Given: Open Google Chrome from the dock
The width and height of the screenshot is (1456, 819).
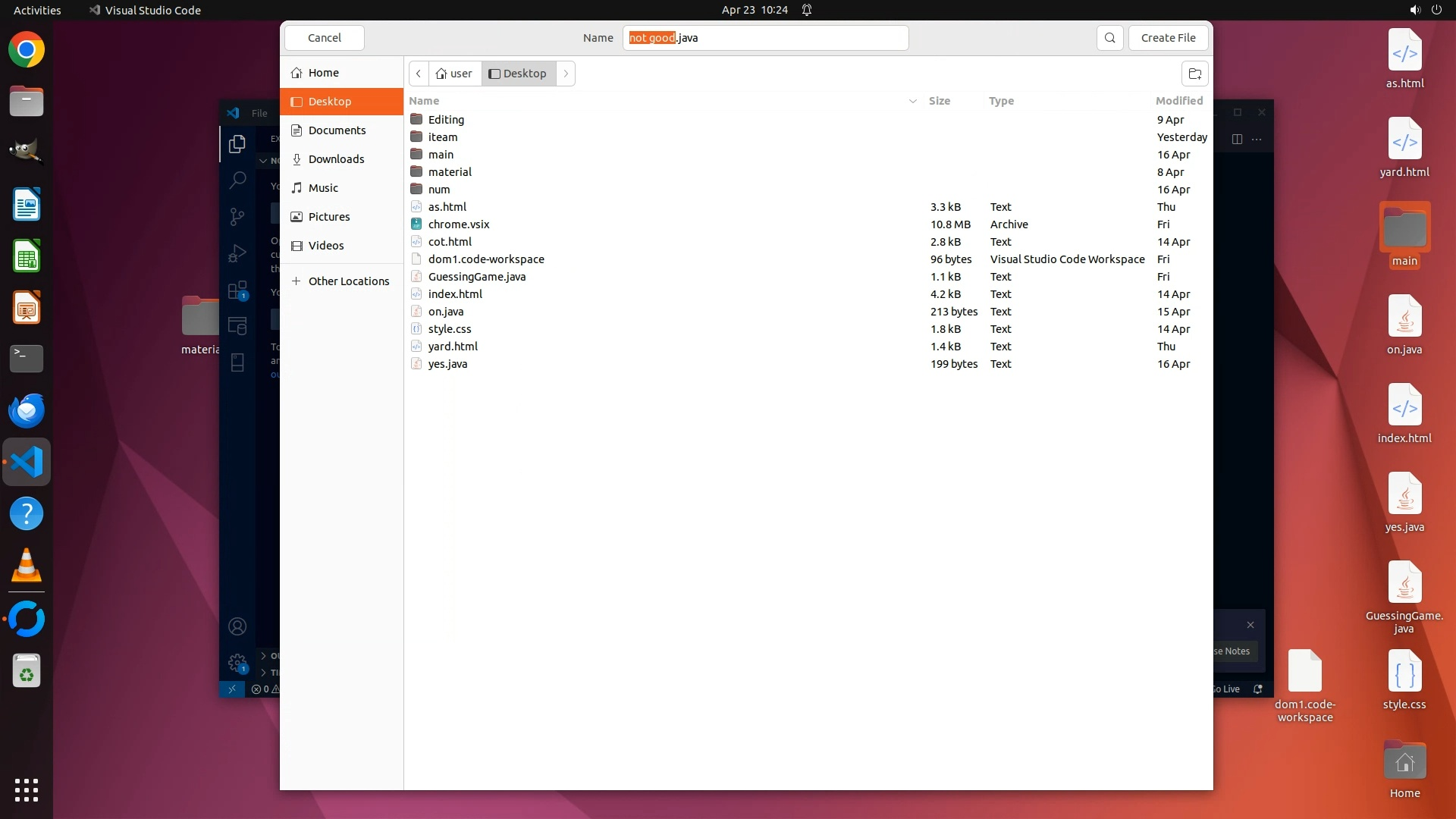Looking at the screenshot, I should click(27, 50).
